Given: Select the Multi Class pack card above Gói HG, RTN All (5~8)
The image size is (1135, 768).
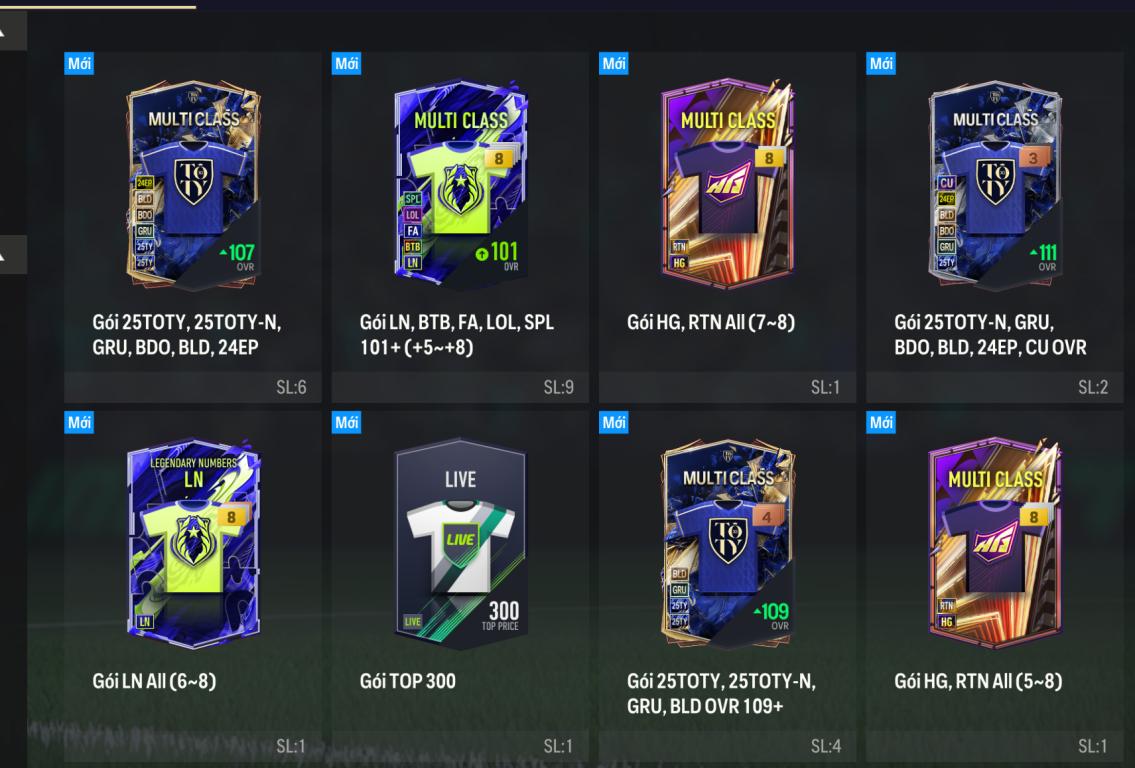Looking at the screenshot, I should (995, 543).
